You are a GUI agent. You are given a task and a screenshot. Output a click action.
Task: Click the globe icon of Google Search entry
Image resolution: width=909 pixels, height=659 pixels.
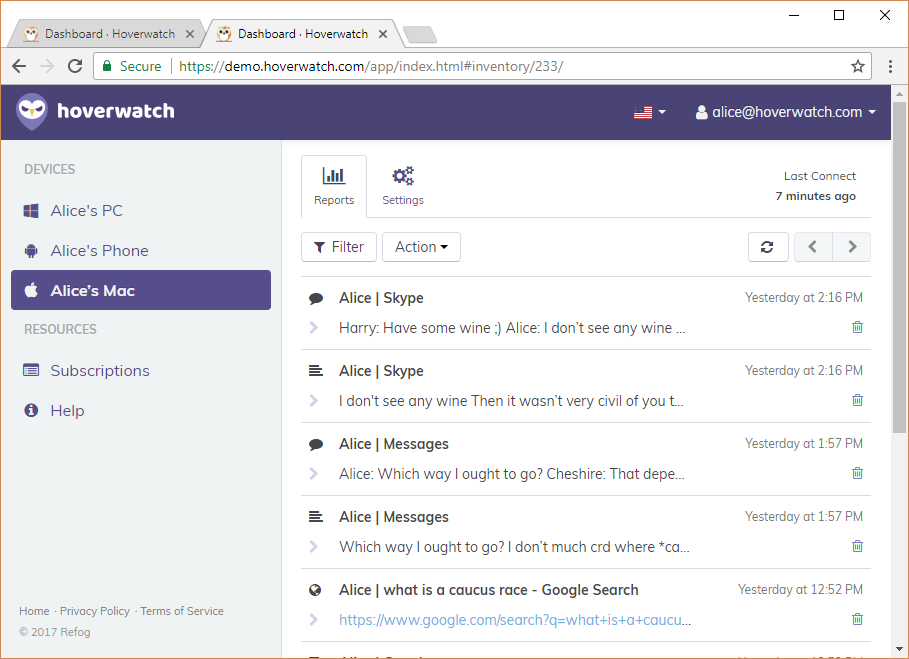(315, 590)
